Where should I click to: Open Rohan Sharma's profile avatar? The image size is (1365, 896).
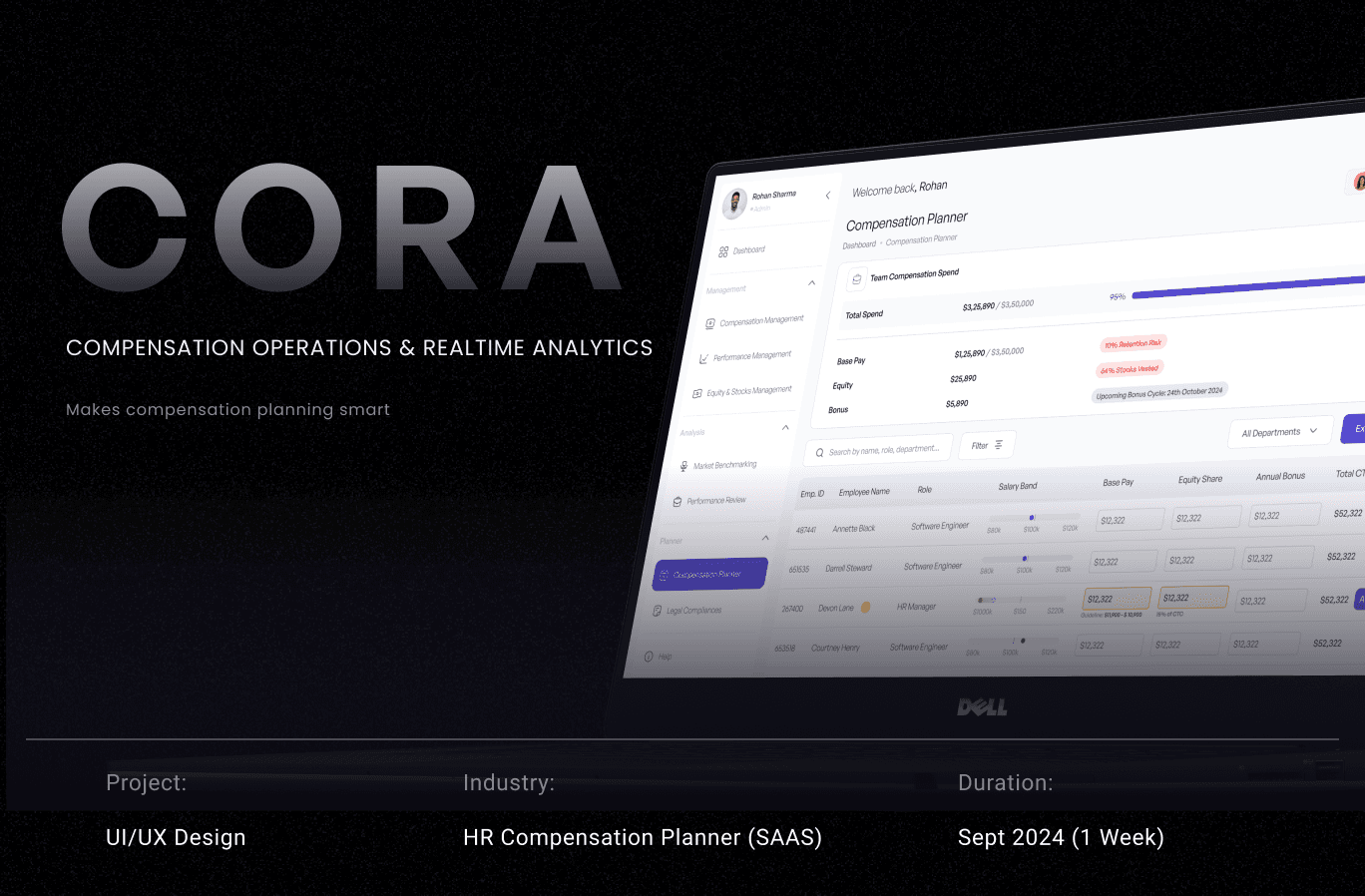735,203
